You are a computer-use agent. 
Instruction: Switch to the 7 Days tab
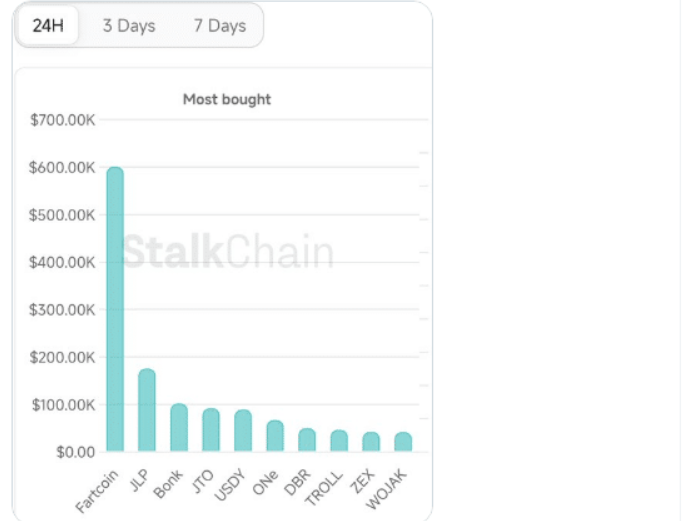(x=220, y=26)
